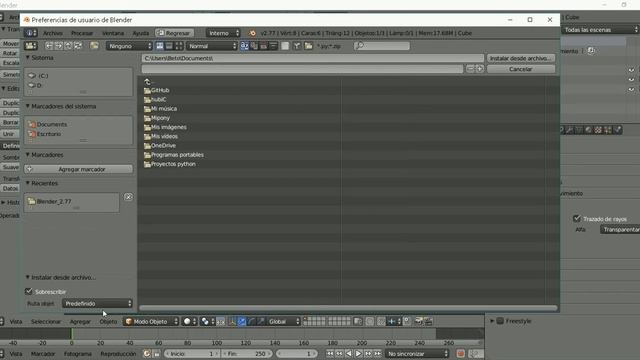
Task: Toggle Trazado de rayos checkbox
Action: click(x=577, y=219)
